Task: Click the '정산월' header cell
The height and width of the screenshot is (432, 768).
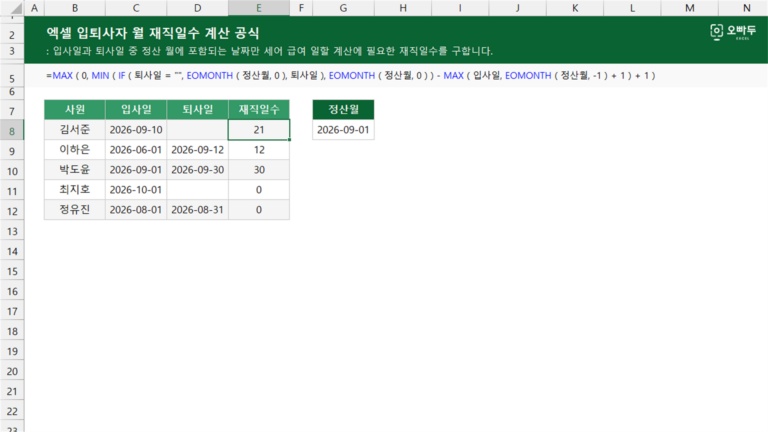Action: (343, 109)
